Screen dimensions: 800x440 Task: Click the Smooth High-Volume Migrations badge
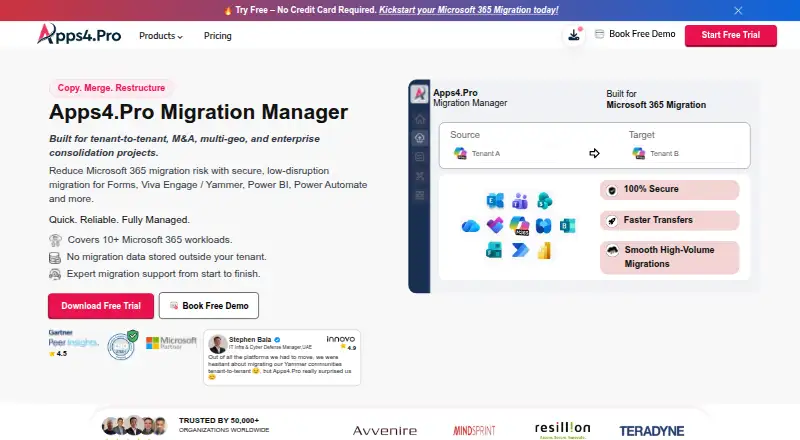click(669, 257)
